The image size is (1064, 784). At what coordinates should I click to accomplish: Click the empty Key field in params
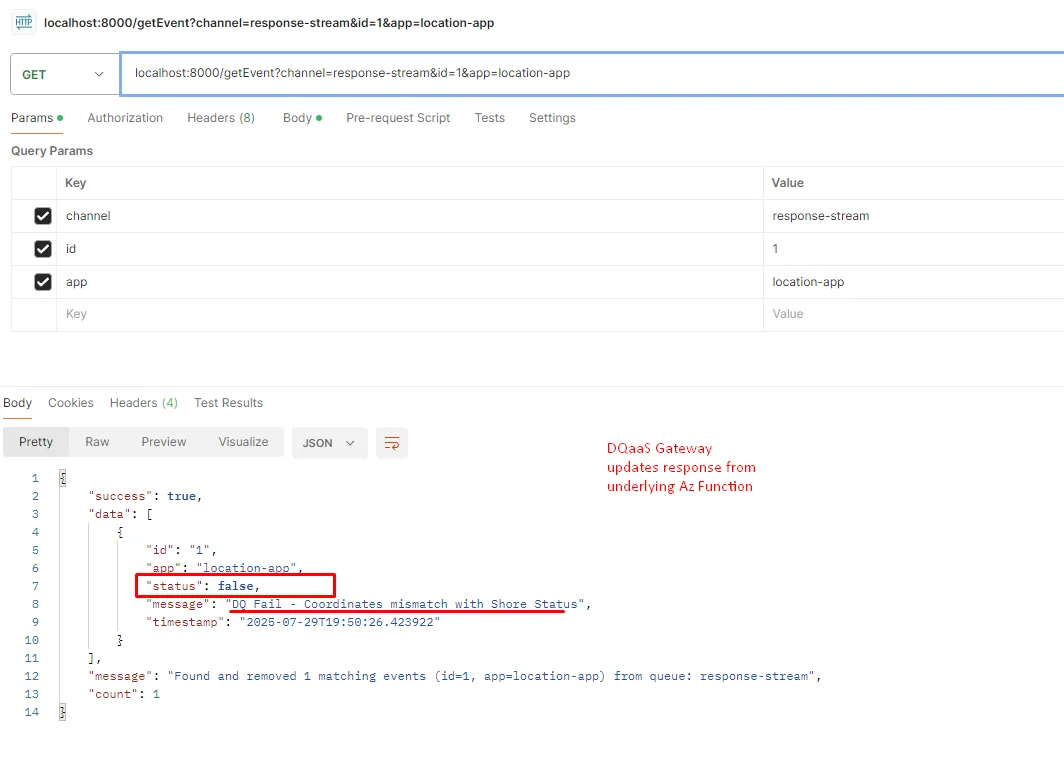[x=400, y=314]
